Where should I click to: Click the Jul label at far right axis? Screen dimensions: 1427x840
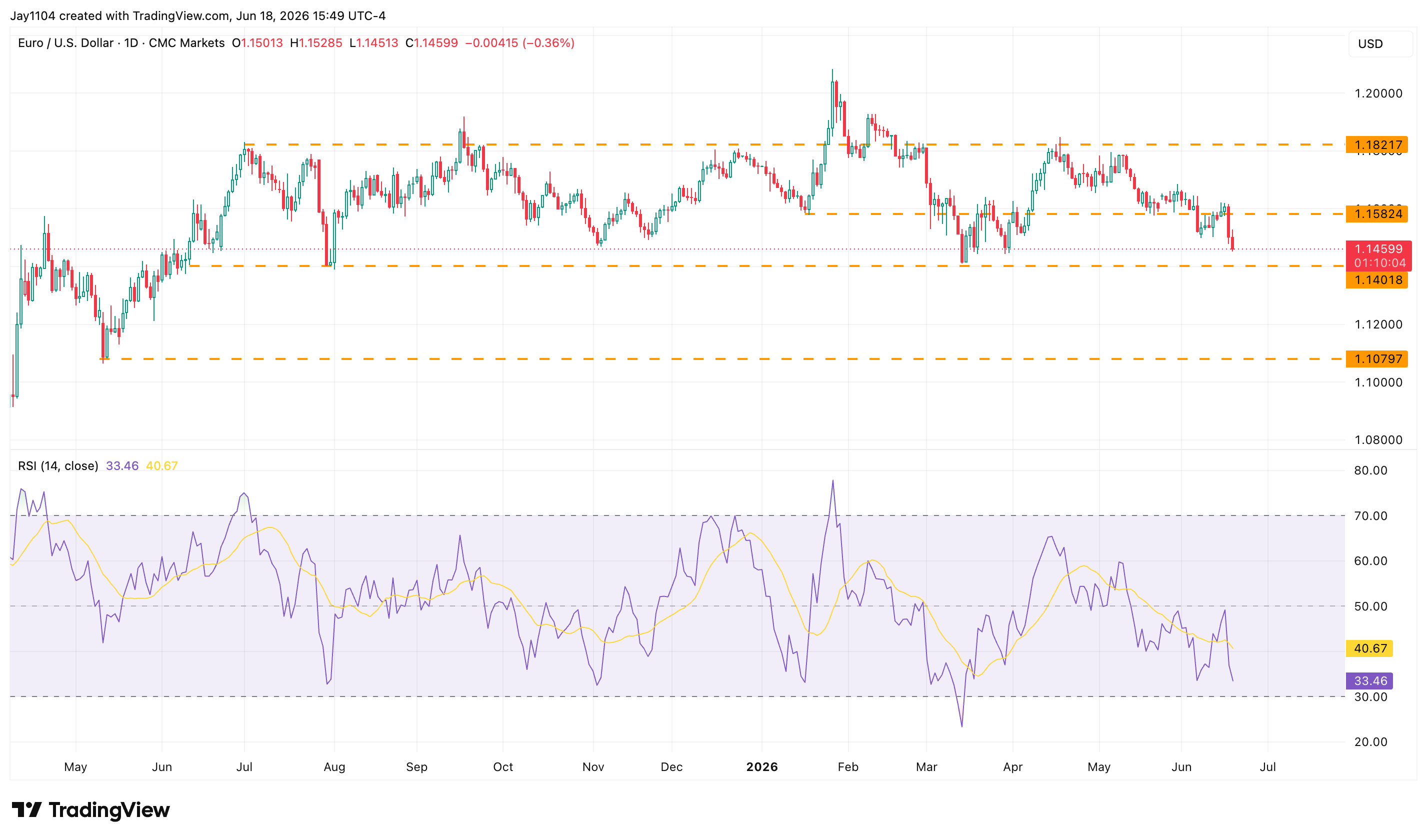click(1267, 767)
